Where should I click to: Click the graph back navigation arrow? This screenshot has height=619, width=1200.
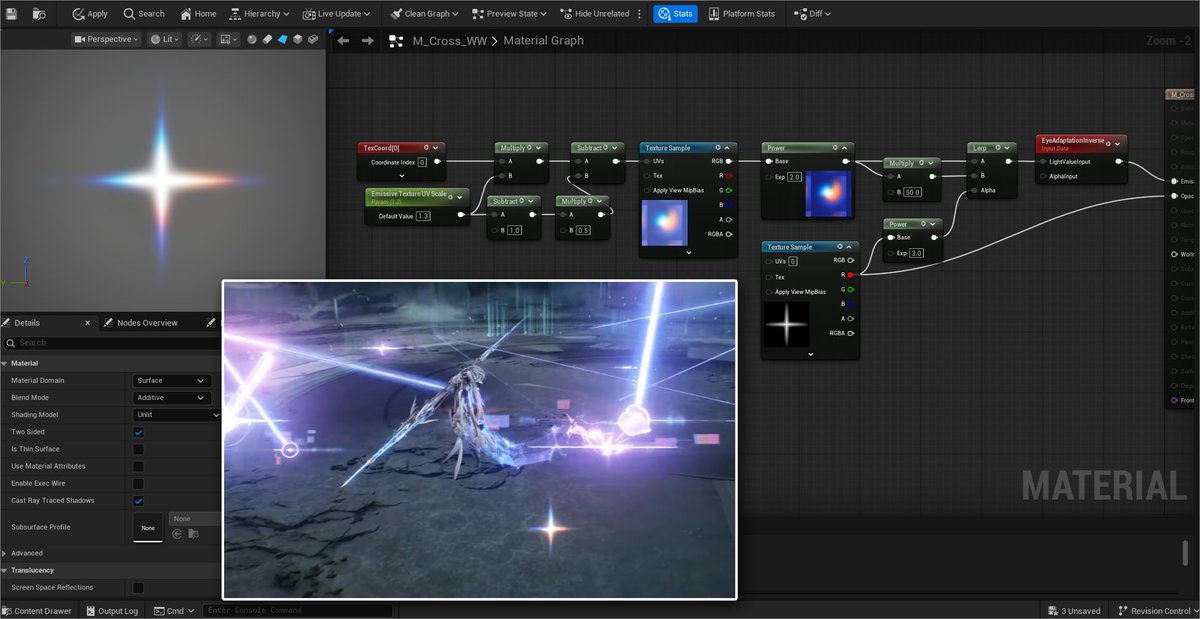pyautogui.click(x=343, y=41)
